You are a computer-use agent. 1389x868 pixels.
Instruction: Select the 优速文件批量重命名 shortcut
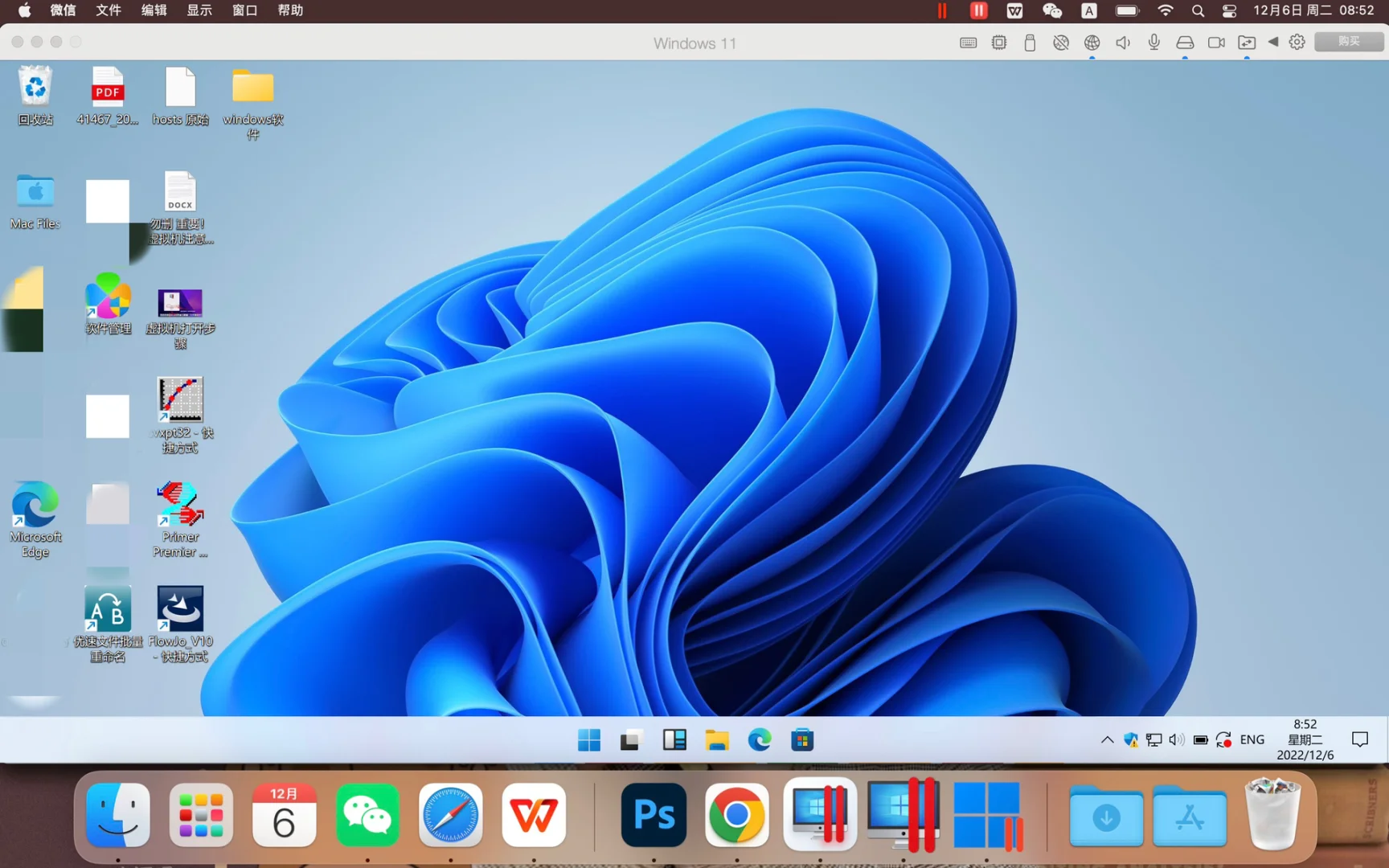tap(108, 624)
